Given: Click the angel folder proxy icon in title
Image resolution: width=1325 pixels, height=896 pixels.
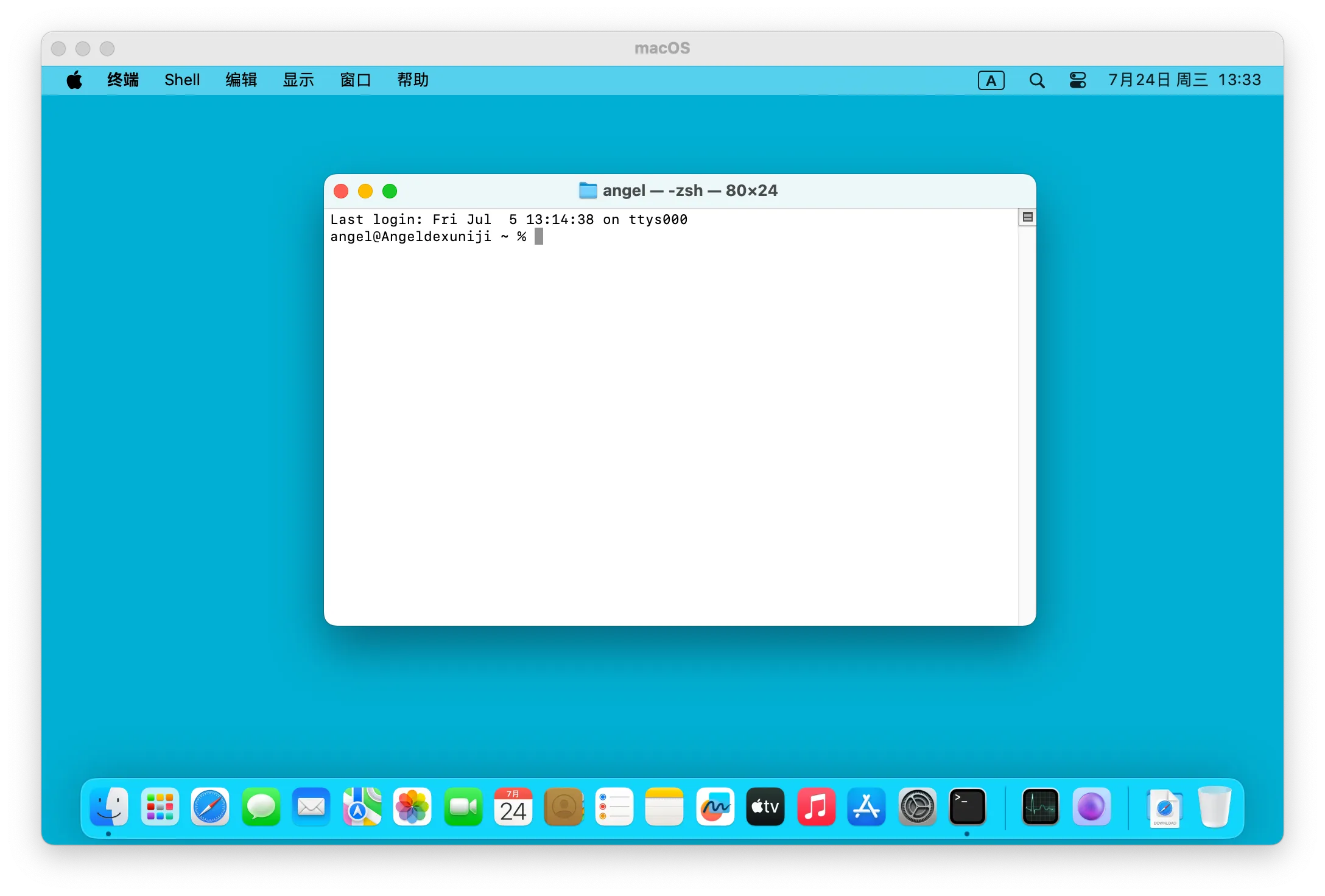Looking at the screenshot, I should pyautogui.click(x=588, y=191).
